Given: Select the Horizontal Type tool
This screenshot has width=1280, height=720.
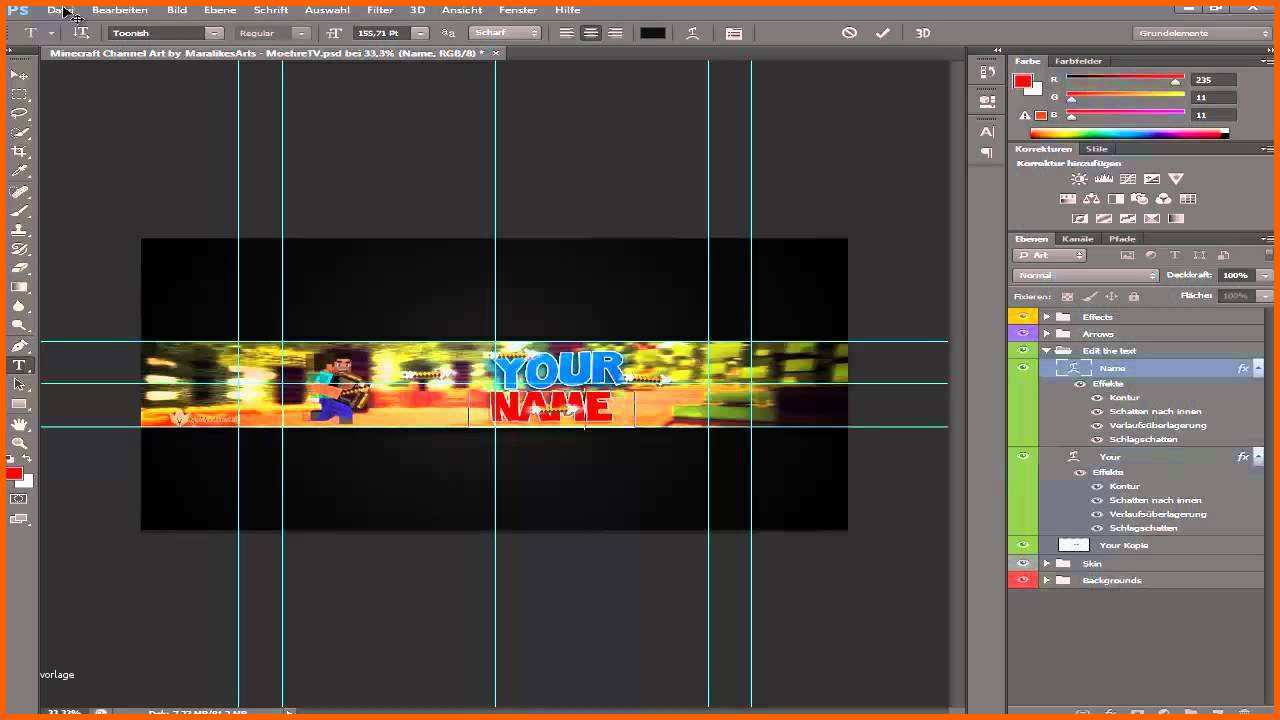Looking at the screenshot, I should [x=19, y=365].
